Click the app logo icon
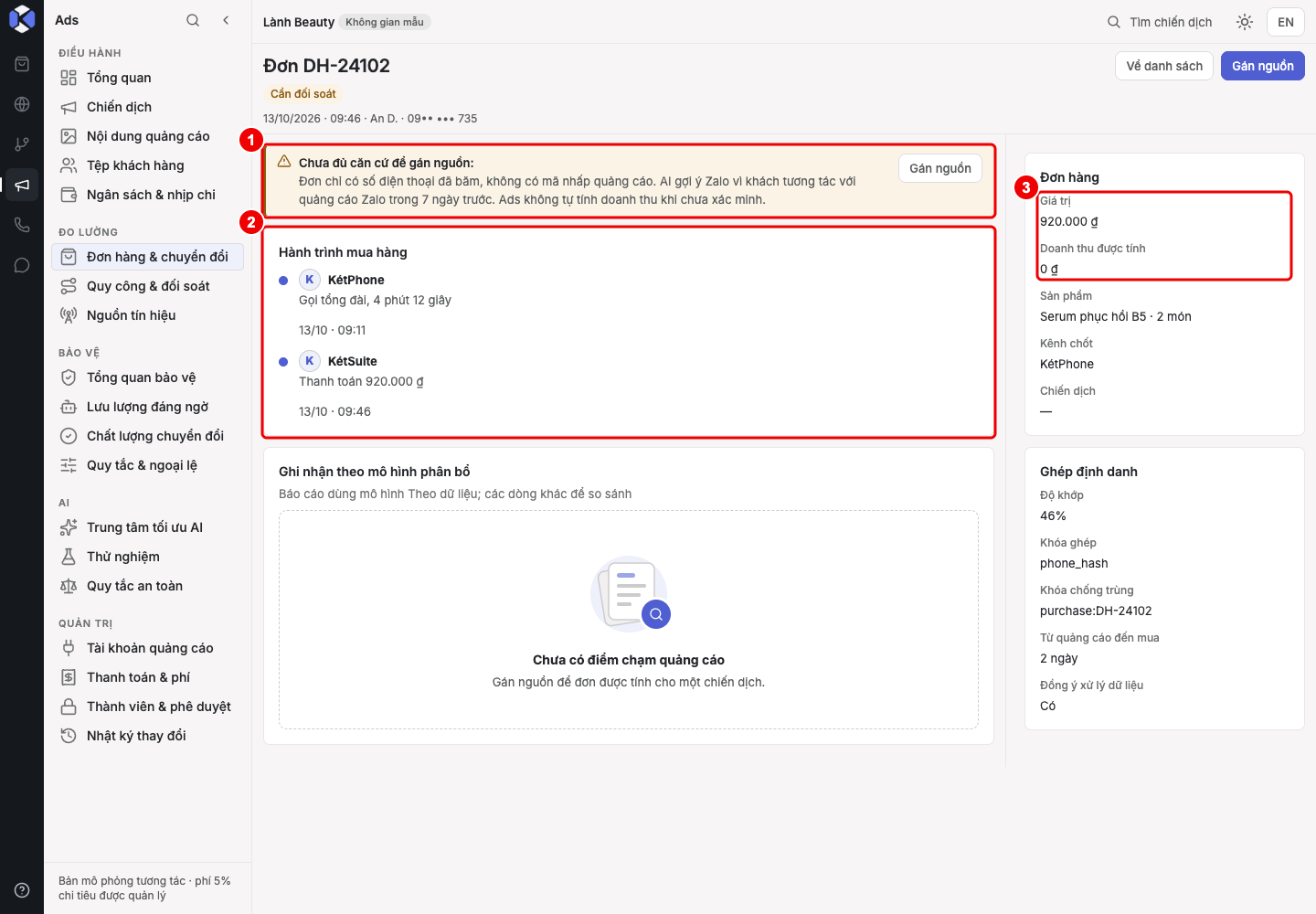The height and width of the screenshot is (914, 1316). click(x=22, y=19)
